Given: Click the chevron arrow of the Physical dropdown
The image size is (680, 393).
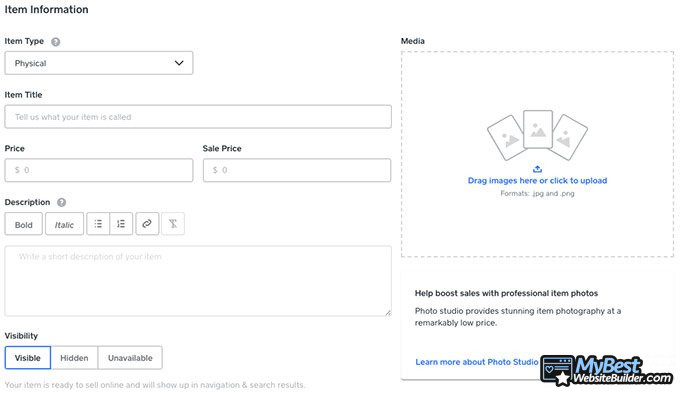Looking at the screenshot, I should (179, 63).
